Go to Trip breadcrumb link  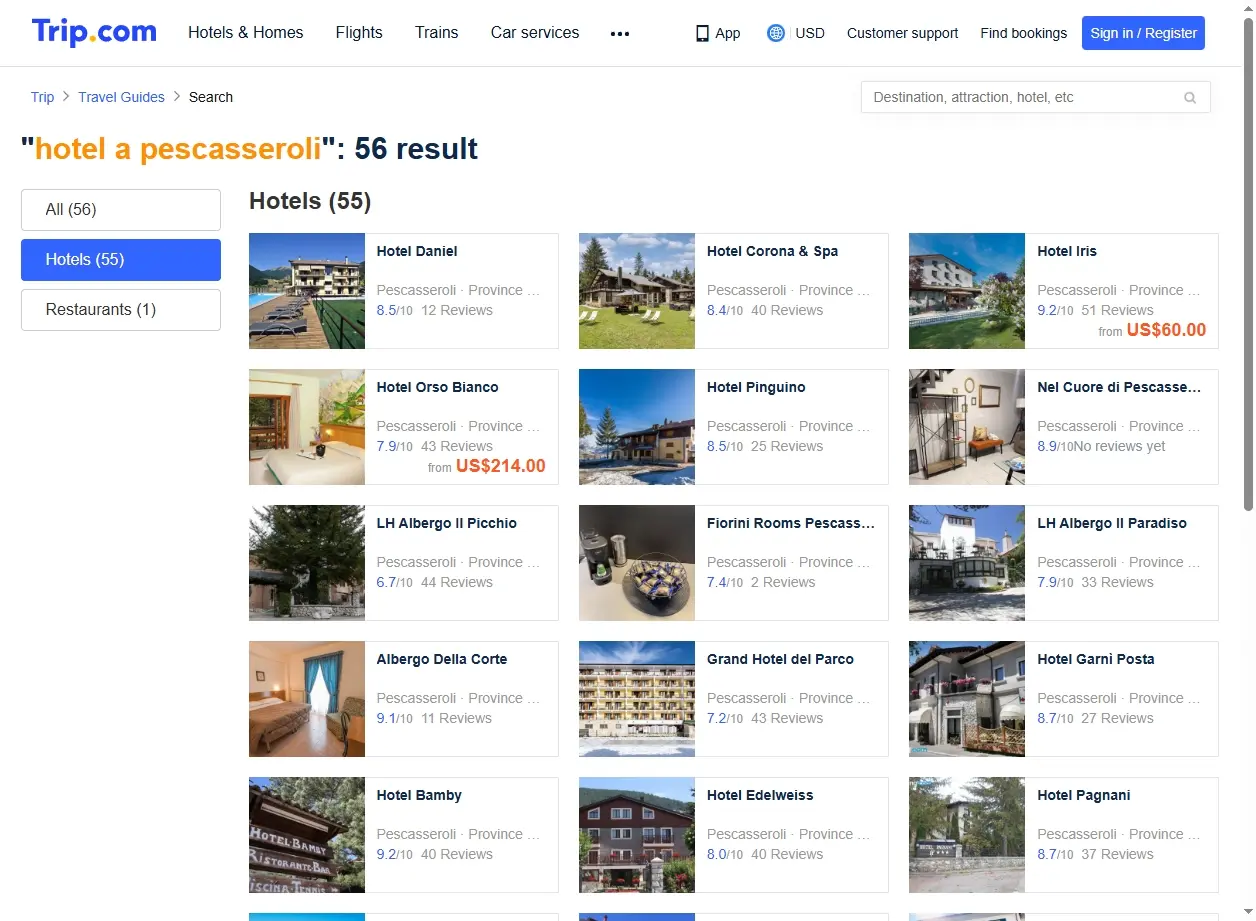(x=42, y=97)
